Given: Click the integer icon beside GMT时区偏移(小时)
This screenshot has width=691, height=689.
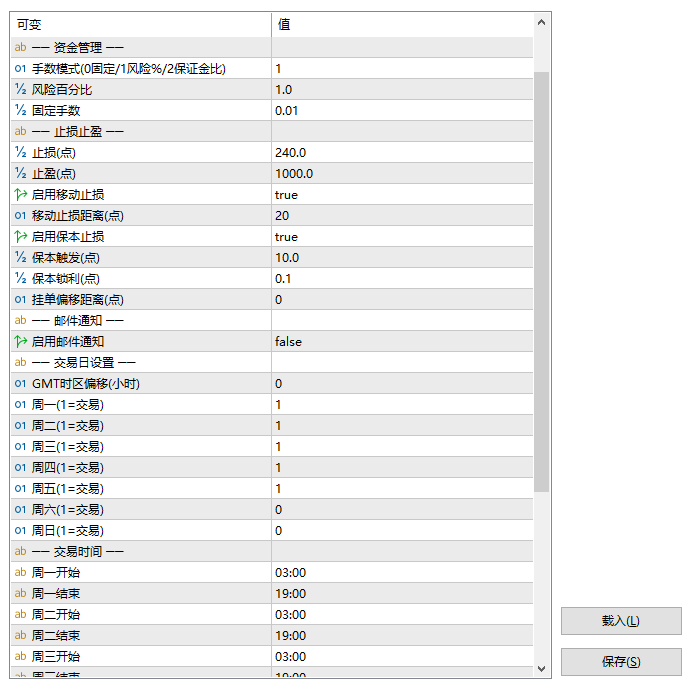Looking at the screenshot, I should click(20, 384).
